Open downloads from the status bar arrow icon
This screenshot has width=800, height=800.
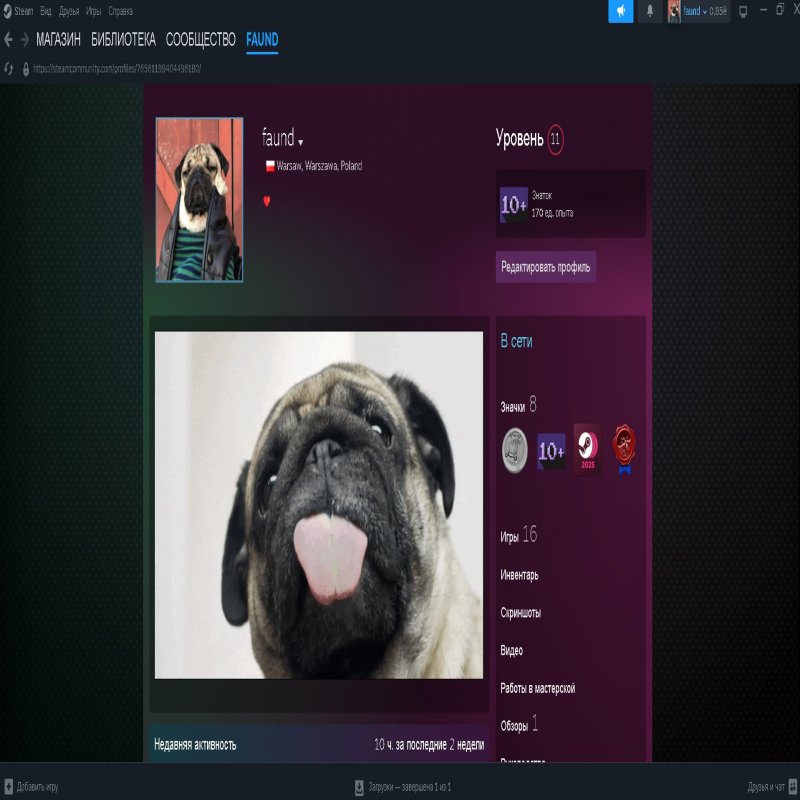(x=360, y=786)
